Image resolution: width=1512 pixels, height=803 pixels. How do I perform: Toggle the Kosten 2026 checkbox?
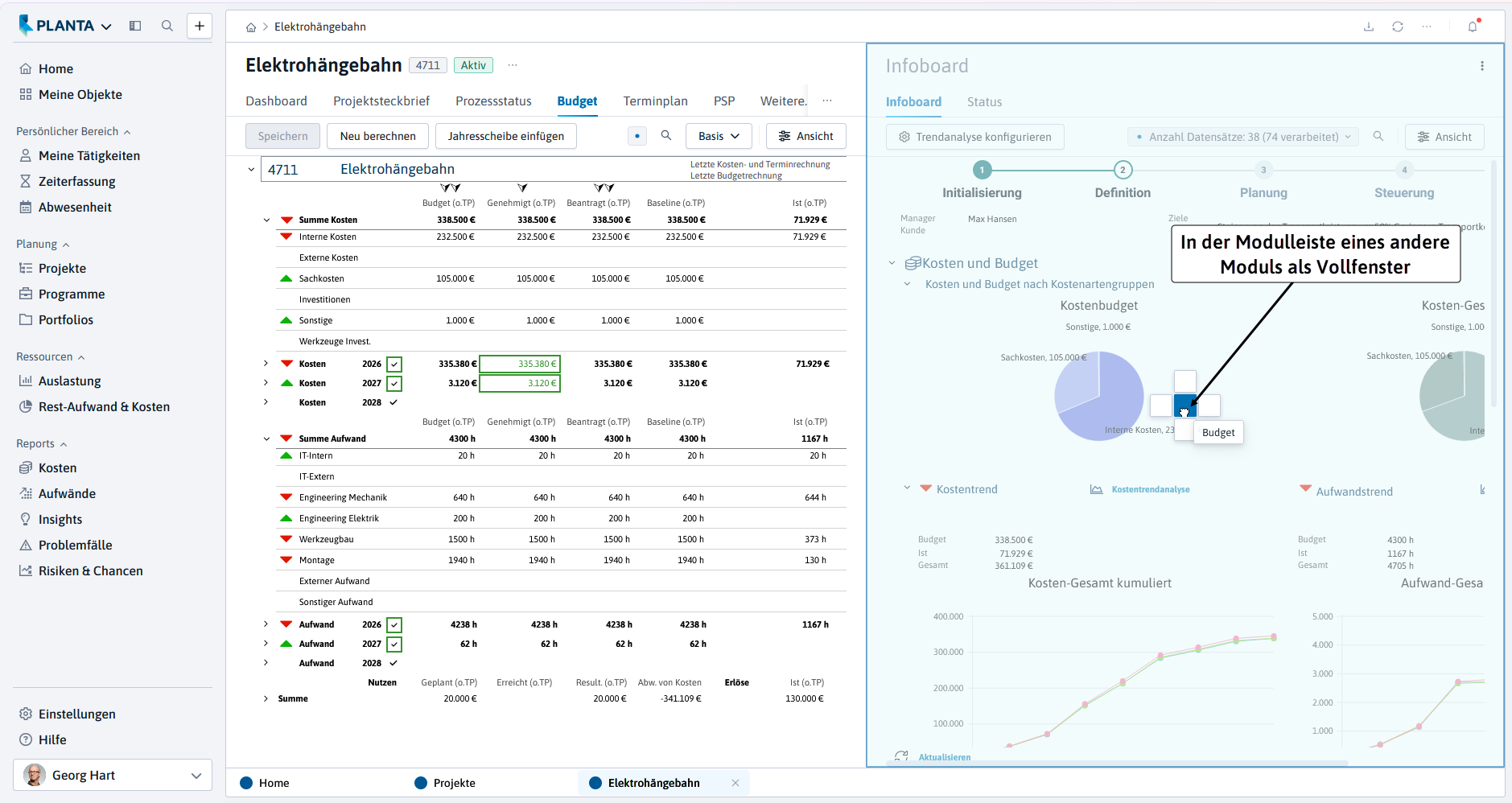point(394,364)
